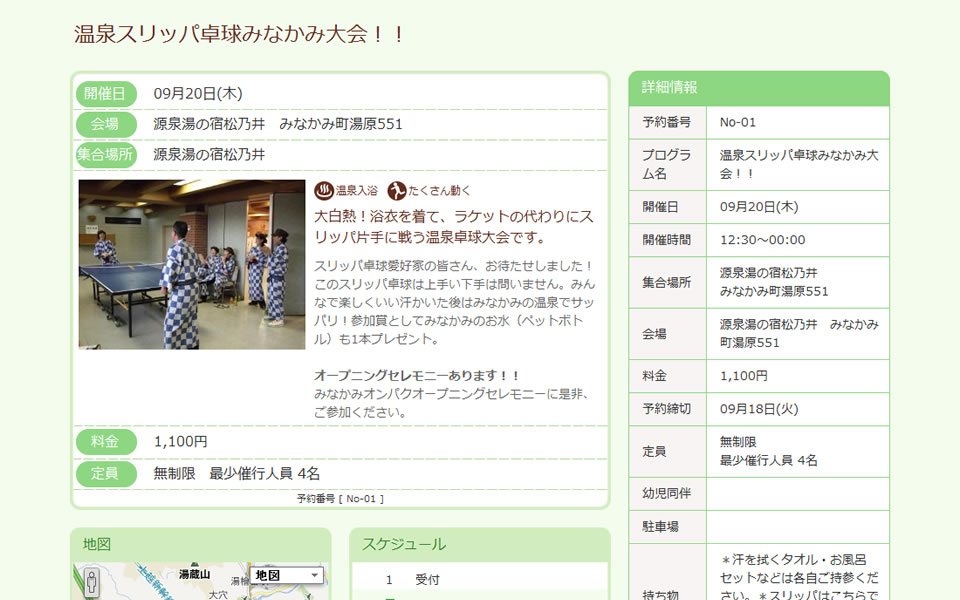The width and height of the screenshot is (960, 600).
Task: Click the 持ち物 row label
Action: coord(661,594)
